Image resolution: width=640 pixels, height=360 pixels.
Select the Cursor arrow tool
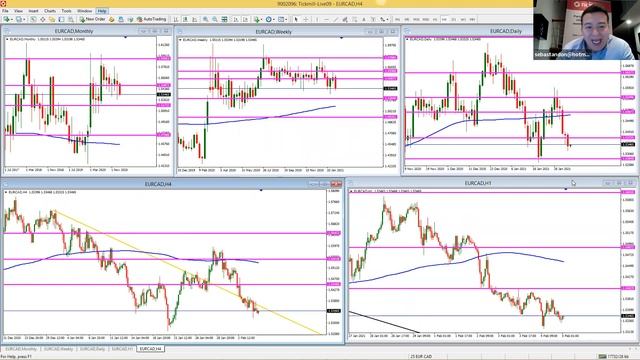tap(296, 19)
